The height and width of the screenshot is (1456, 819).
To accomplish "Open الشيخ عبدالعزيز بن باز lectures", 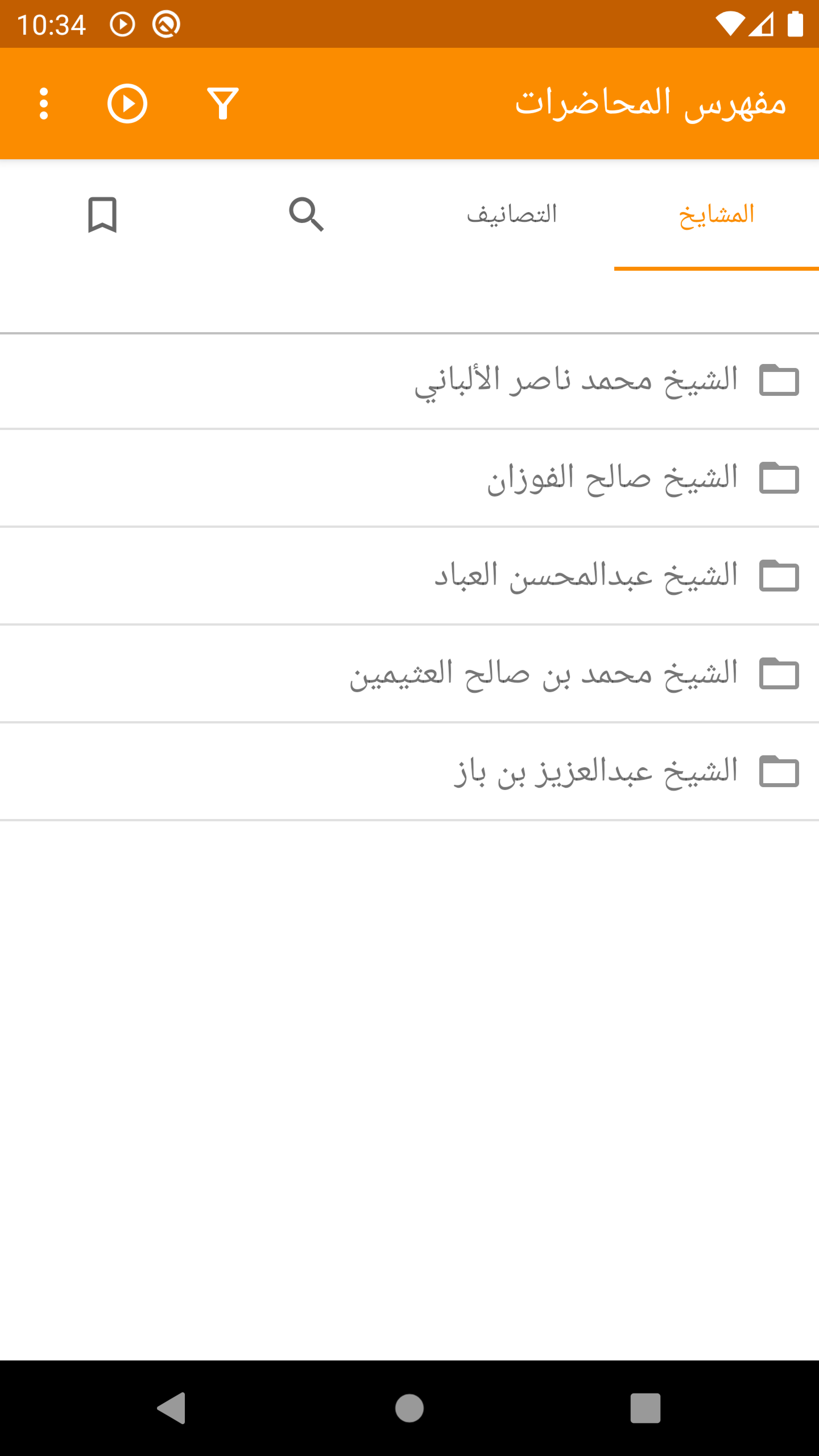I will (x=596, y=771).
